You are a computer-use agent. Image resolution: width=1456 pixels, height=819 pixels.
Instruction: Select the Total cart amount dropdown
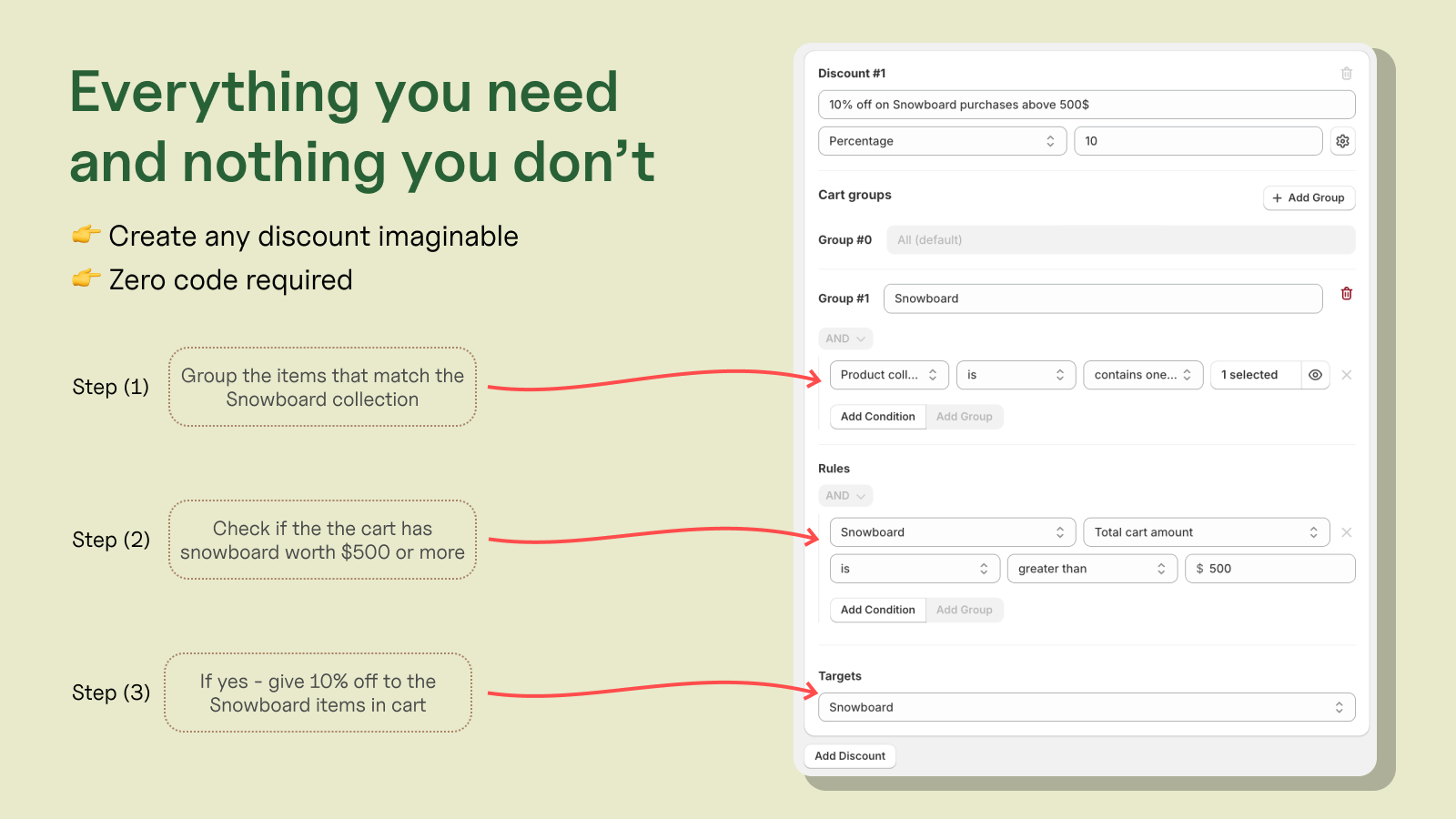(1206, 532)
